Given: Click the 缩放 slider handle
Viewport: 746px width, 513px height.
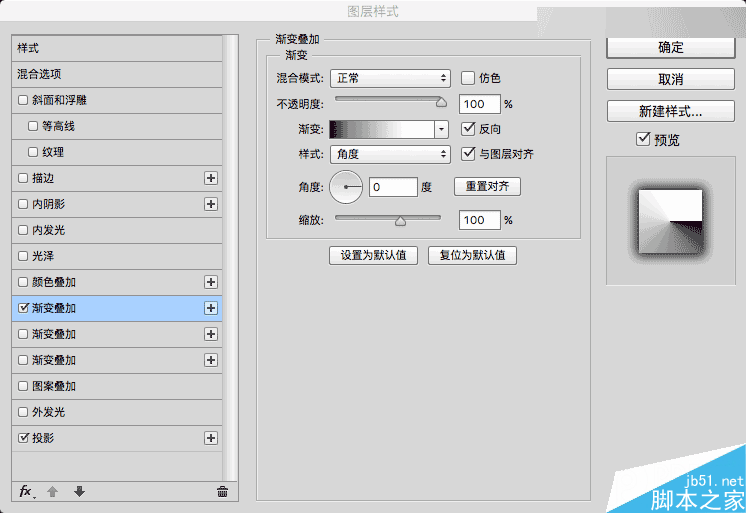Looking at the screenshot, I should tap(400, 220).
